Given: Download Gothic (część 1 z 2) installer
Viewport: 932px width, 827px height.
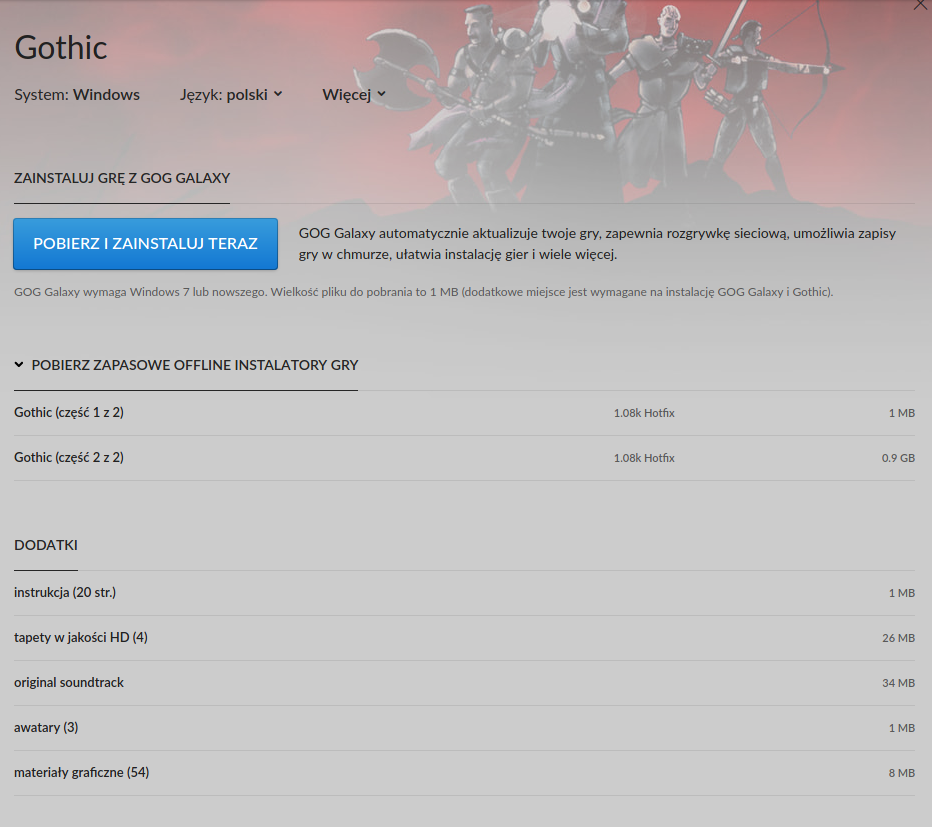Looking at the screenshot, I should tap(464, 413).
